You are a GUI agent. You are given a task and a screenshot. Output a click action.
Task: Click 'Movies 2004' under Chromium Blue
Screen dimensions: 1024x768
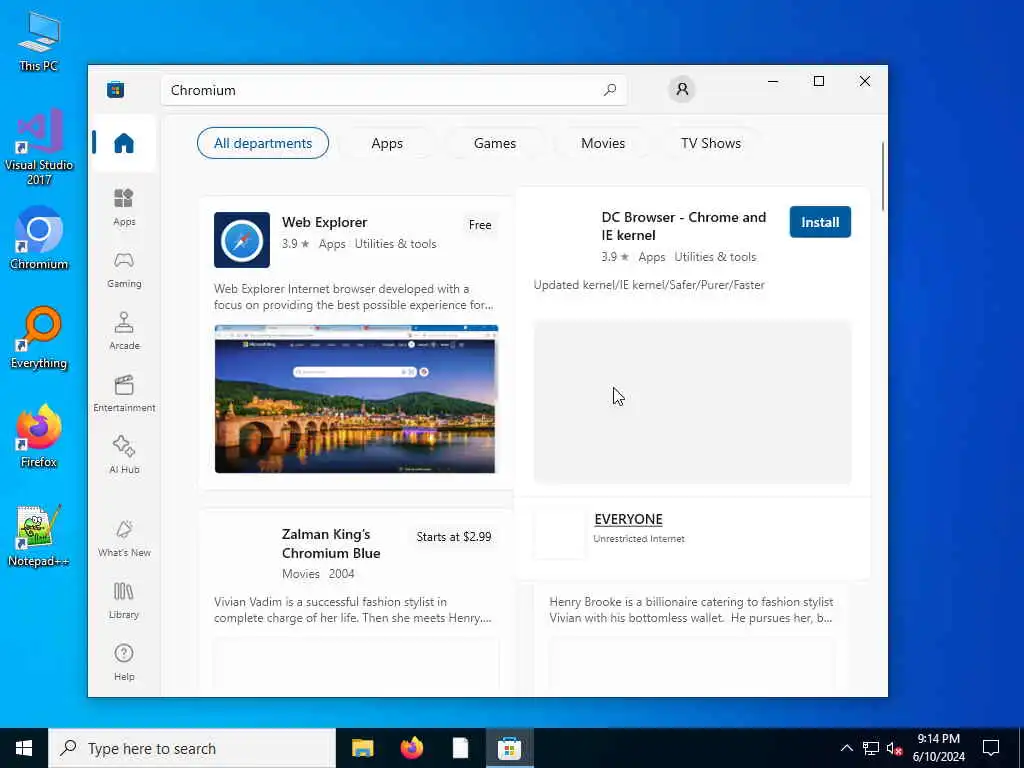click(318, 574)
